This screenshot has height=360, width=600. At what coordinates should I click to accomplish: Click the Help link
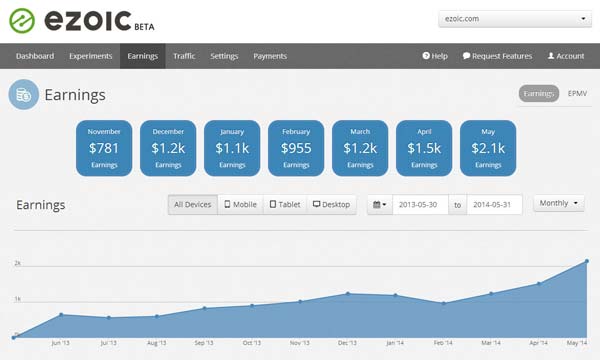435,56
